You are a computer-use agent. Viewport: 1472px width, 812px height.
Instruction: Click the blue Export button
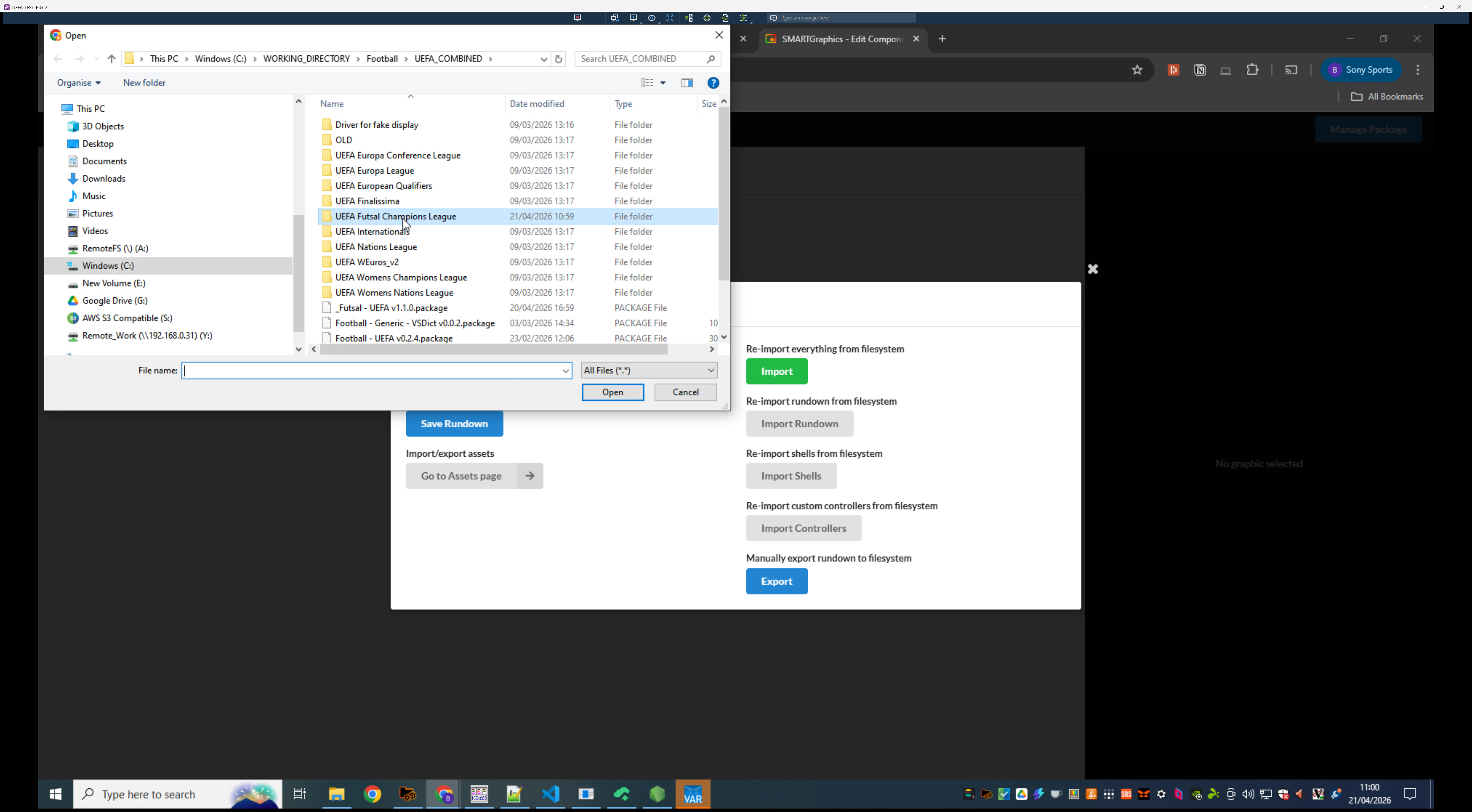pyautogui.click(x=776, y=581)
